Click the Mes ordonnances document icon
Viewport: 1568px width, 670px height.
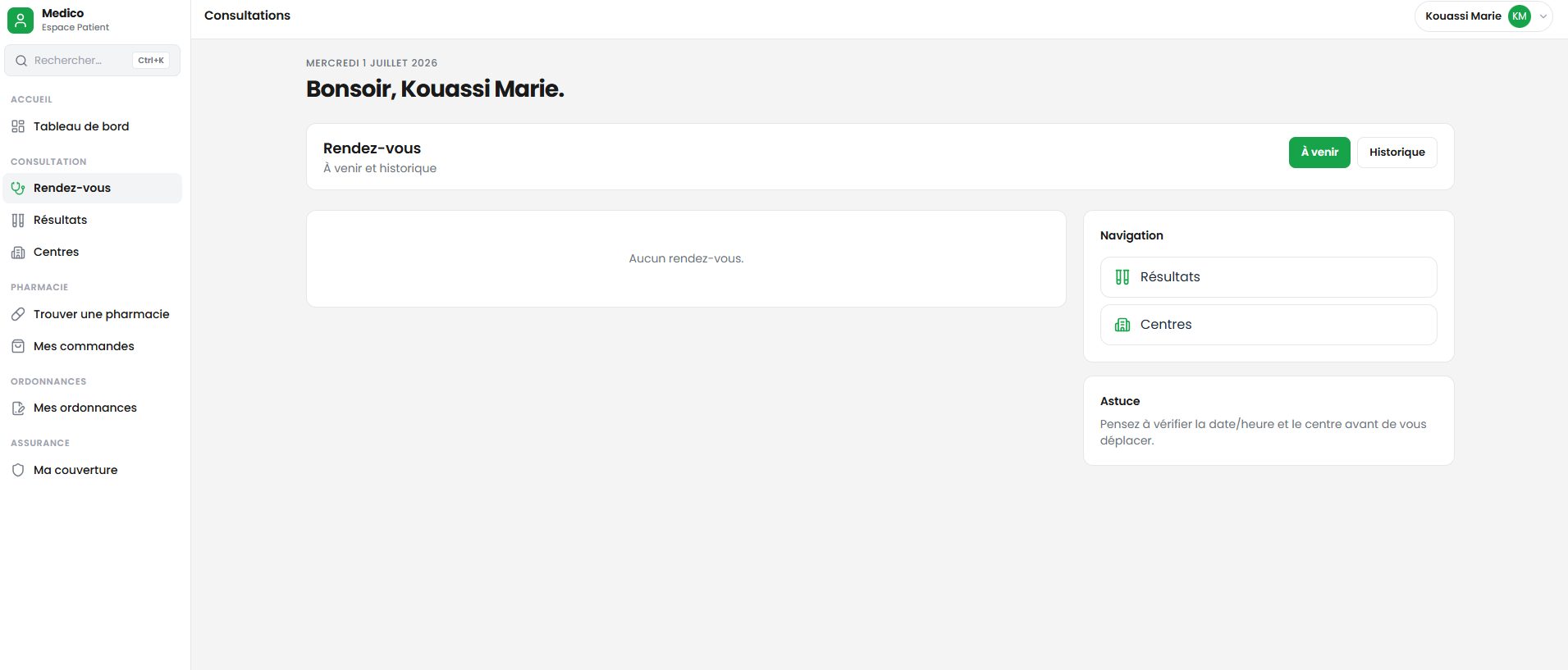pyautogui.click(x=18, y=408)
